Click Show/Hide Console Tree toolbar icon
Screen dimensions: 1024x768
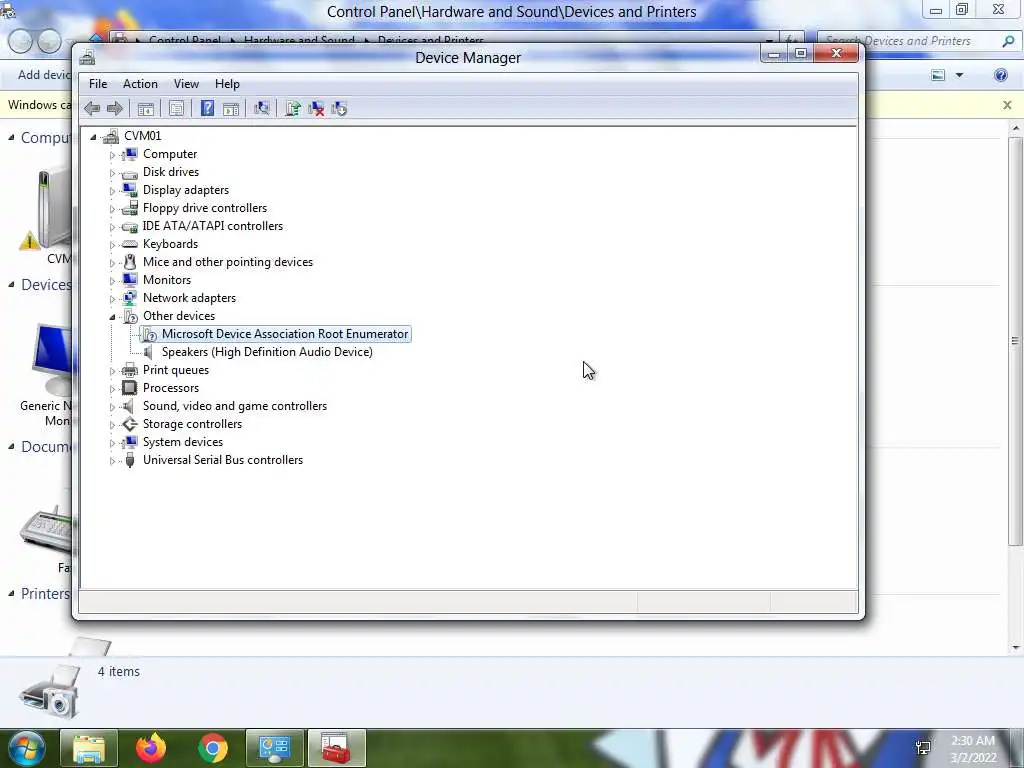[146, 108]
